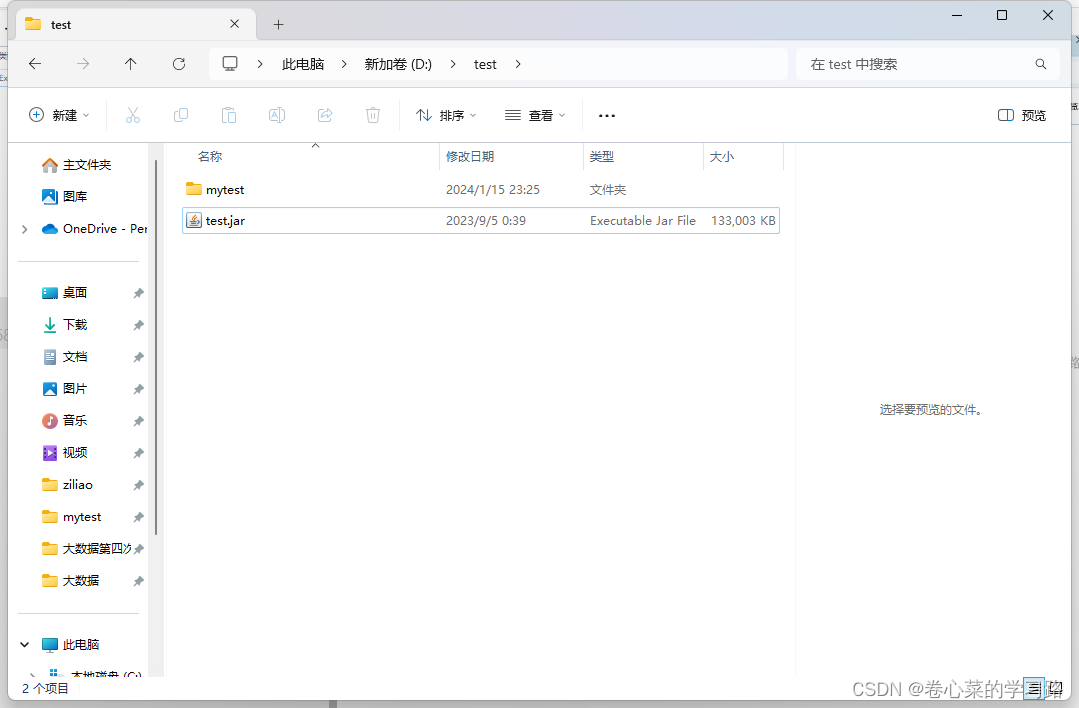Unpin 桌面 using its pin icon
Screen dimensions: 1079x708
[138, 293]
